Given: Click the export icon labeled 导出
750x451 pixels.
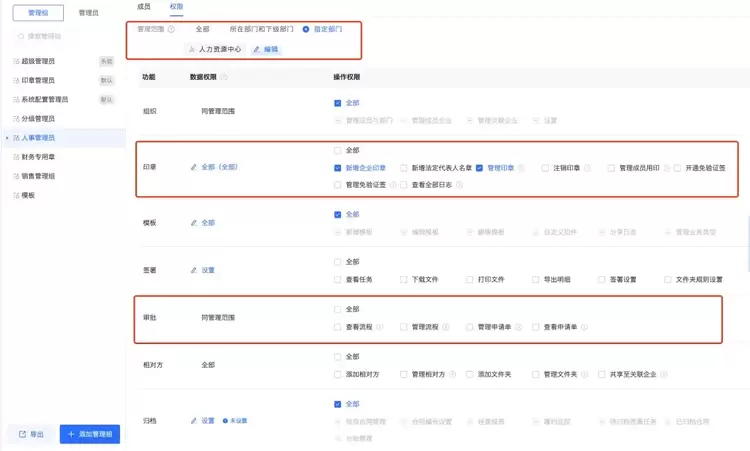Looking at the screenshot, I should tap(22, 434).
